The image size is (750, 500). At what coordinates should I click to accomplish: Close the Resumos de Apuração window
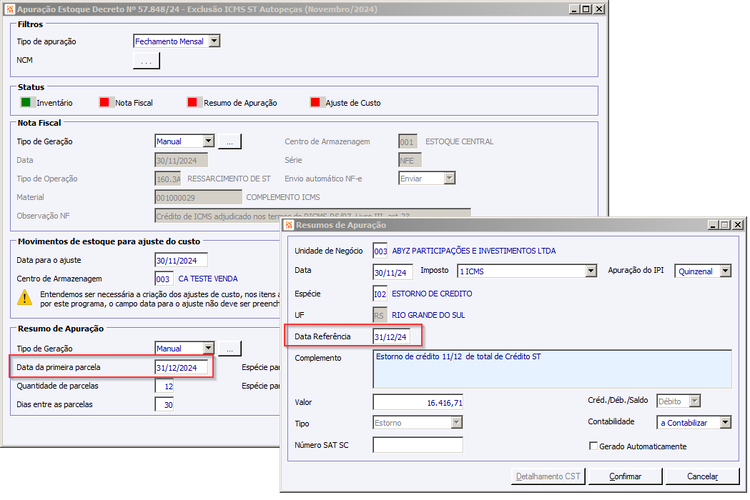pyautogui.click(x=738, y=225)
